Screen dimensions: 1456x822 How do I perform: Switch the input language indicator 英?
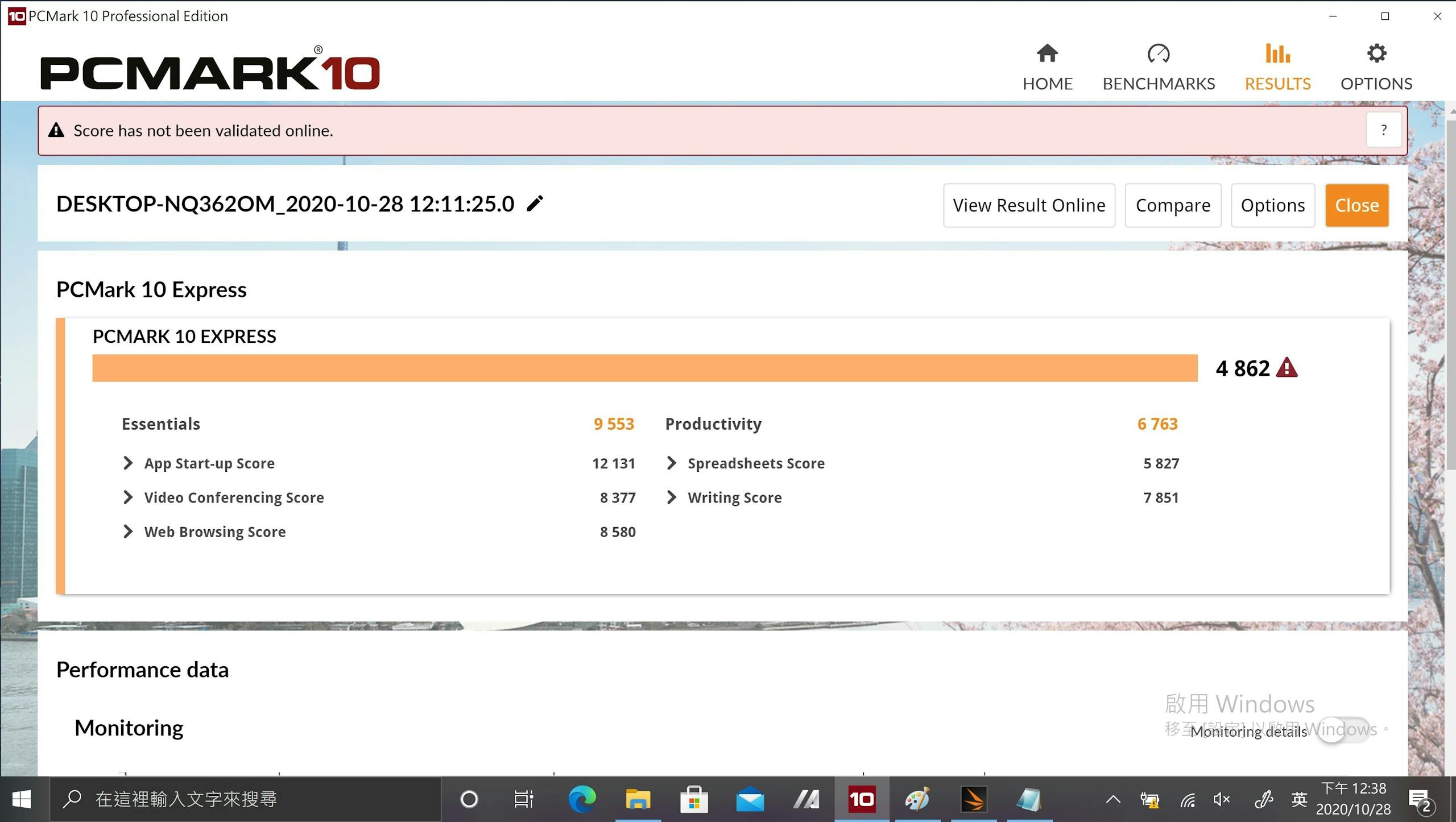(1300, 800)
